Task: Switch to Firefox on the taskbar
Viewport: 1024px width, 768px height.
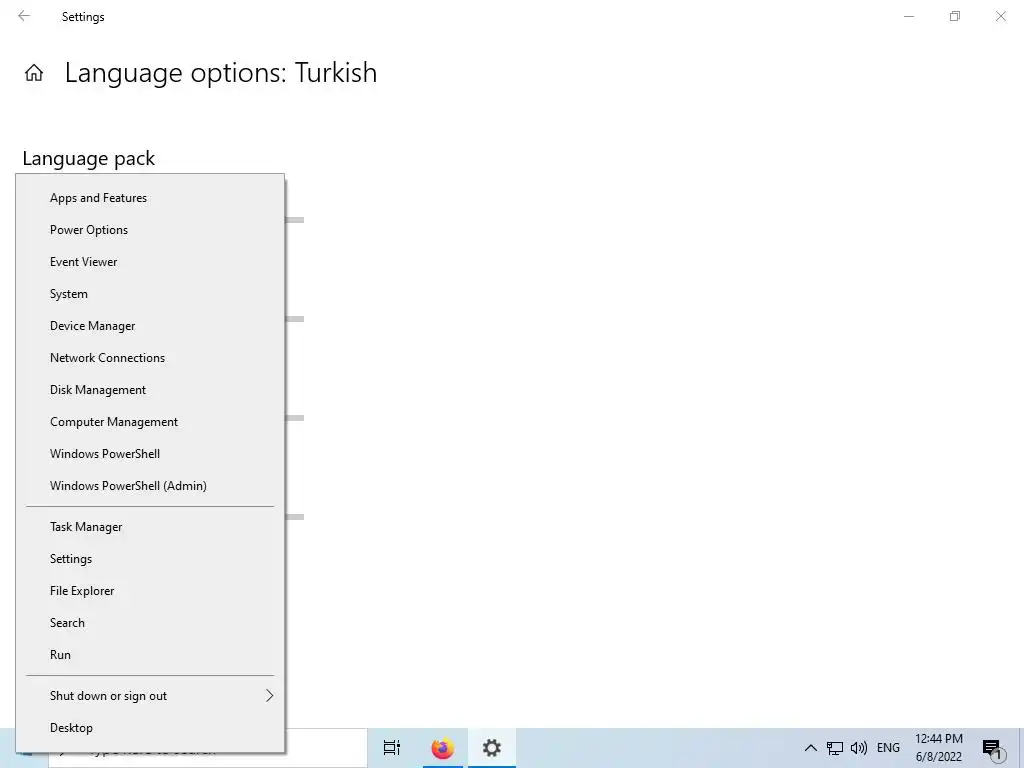Action: click(x=442, y=748)
